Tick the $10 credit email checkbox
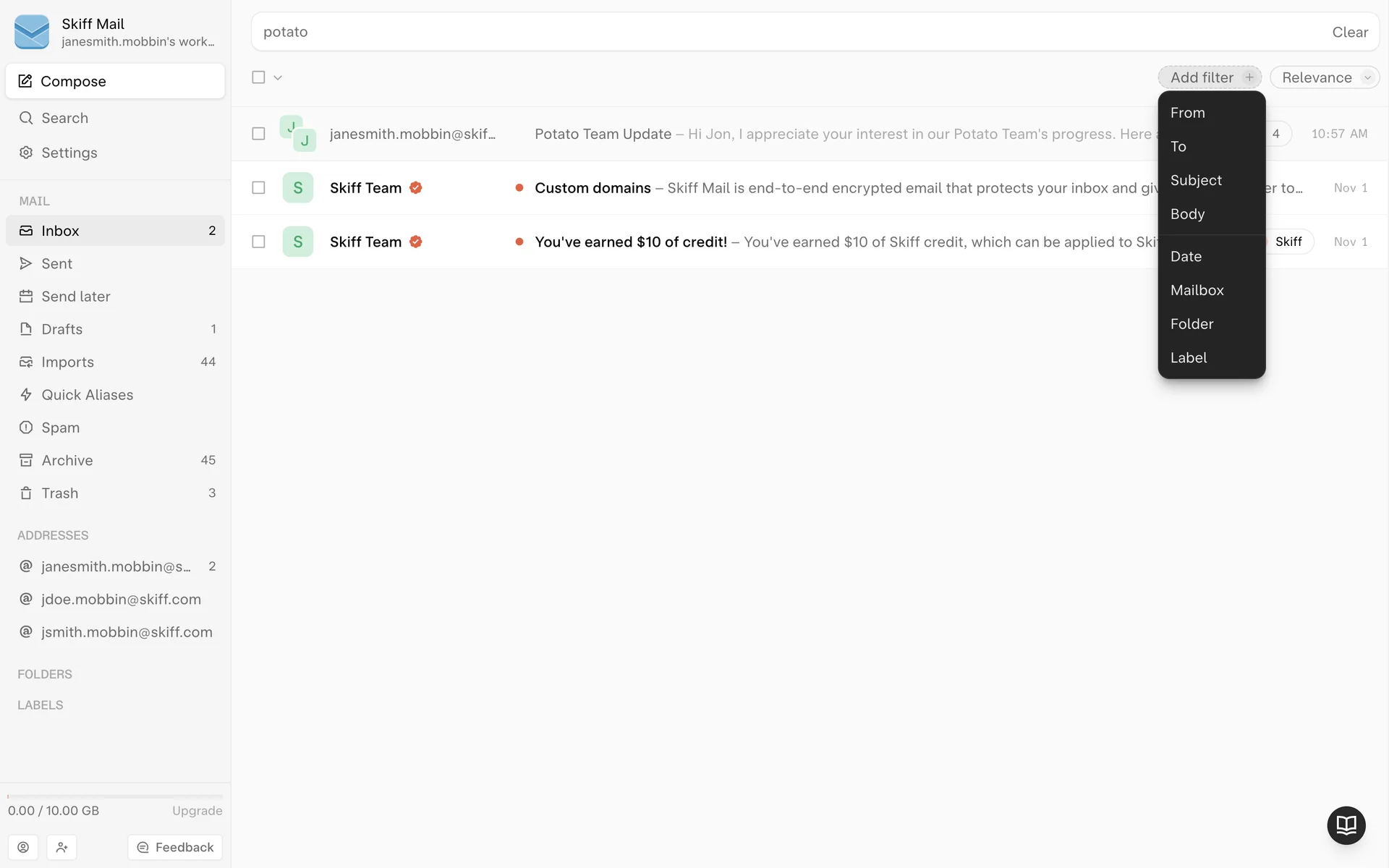The height and width of the screenshot is (868, 1389). click(x=258, y=242)
